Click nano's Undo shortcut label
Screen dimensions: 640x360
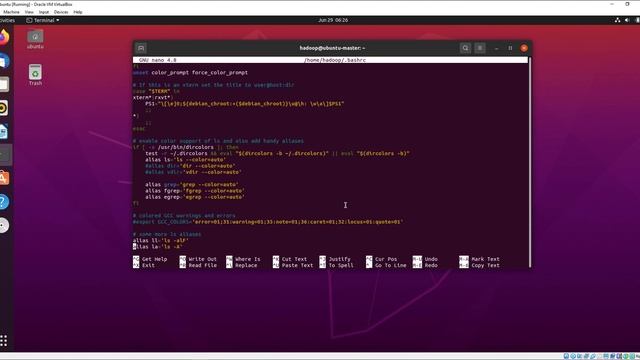pyautogui.click(x=431, y=259)
